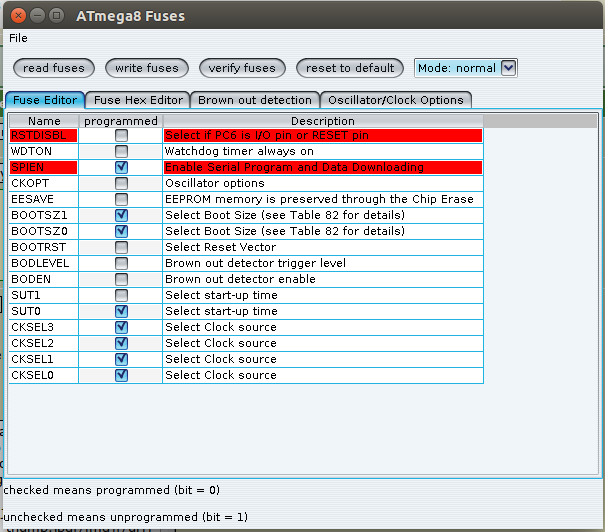Minimize the ATmega8 Fuses window
The image size is (605, 532).
37,16
